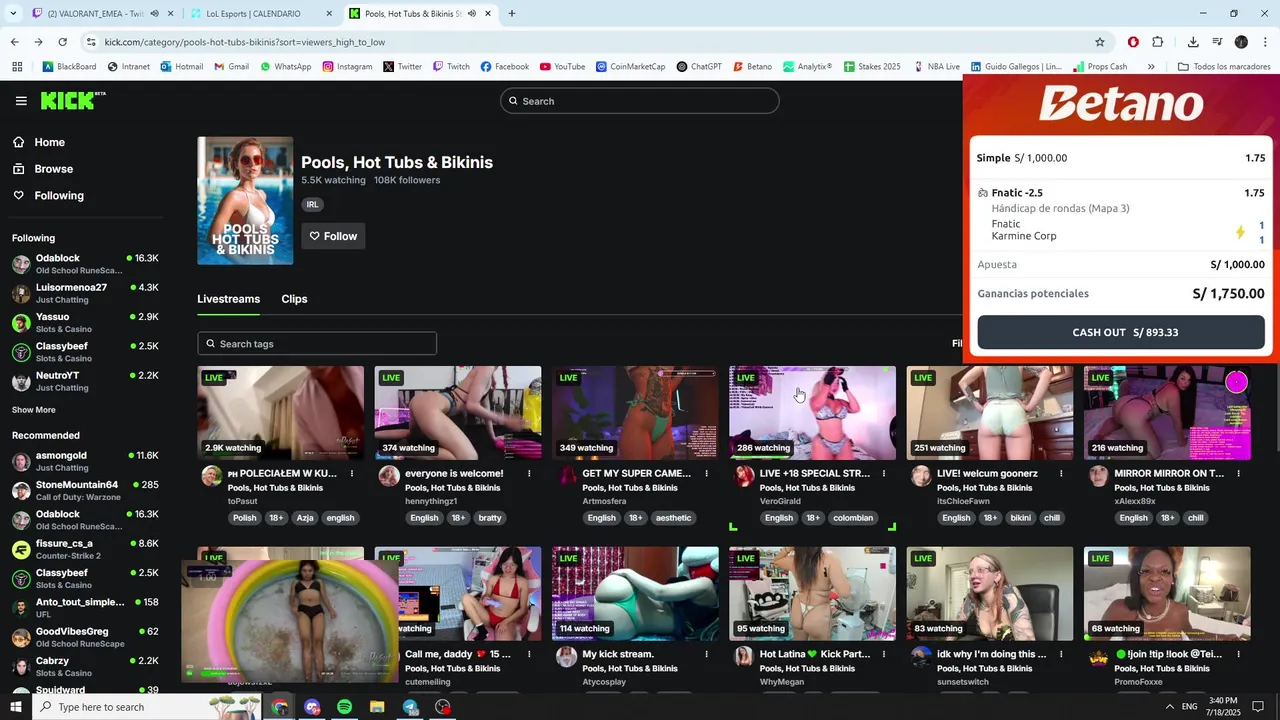Open Odablock channel in Following list

(85, 264)
